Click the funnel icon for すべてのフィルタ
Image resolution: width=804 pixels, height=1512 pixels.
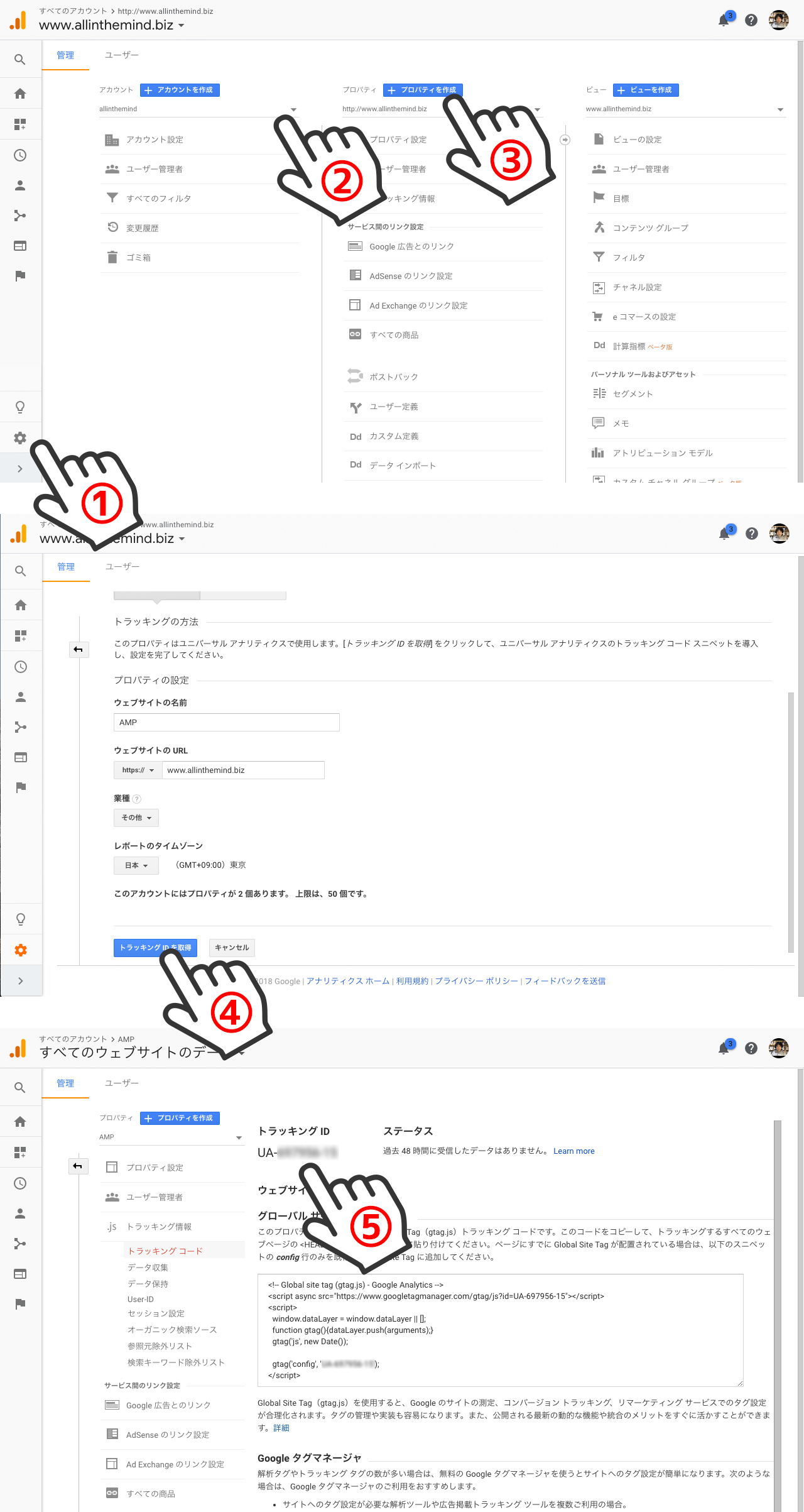[112, 198]
